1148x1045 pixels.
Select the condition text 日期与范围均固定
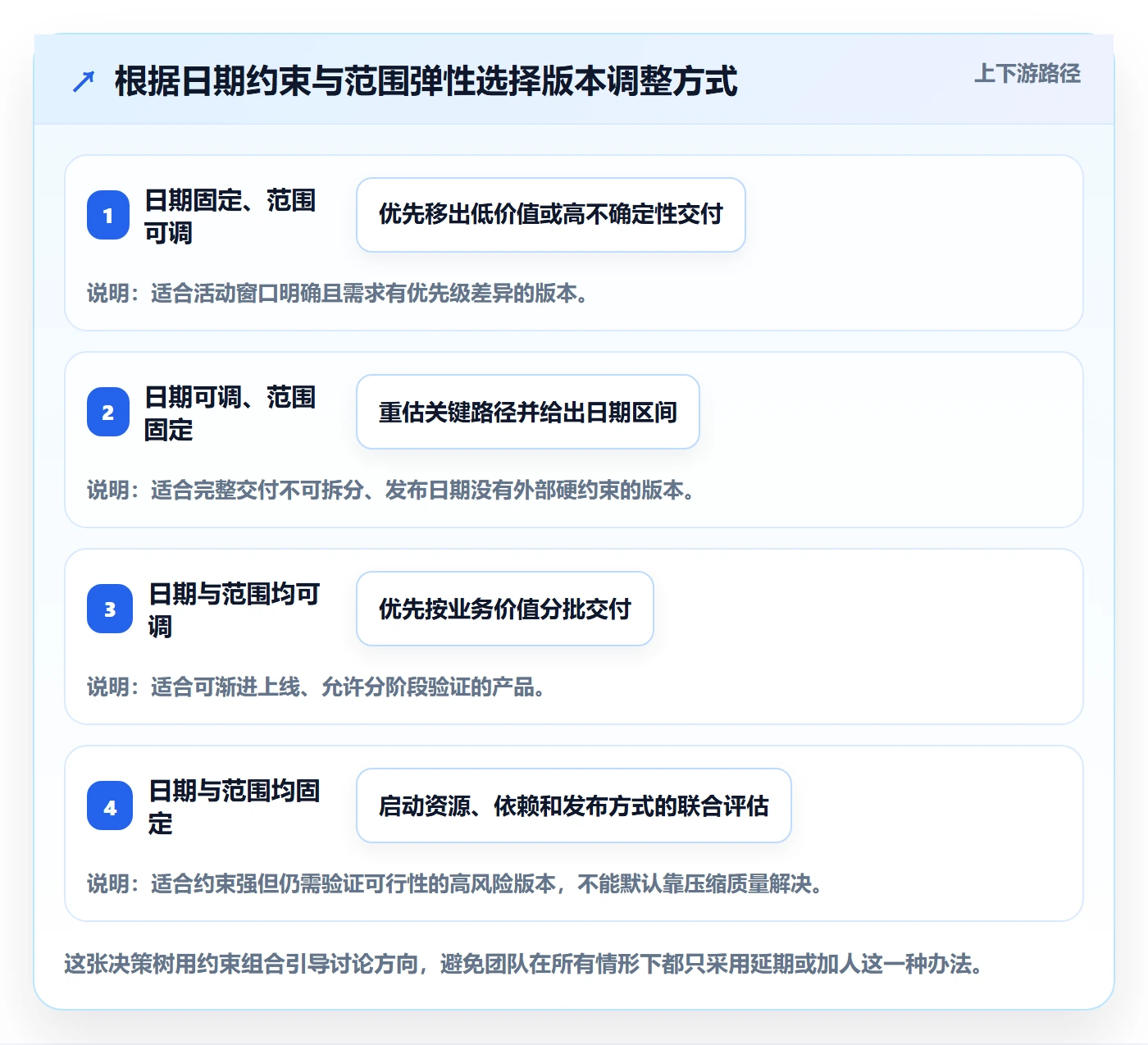tap(235, 806)
